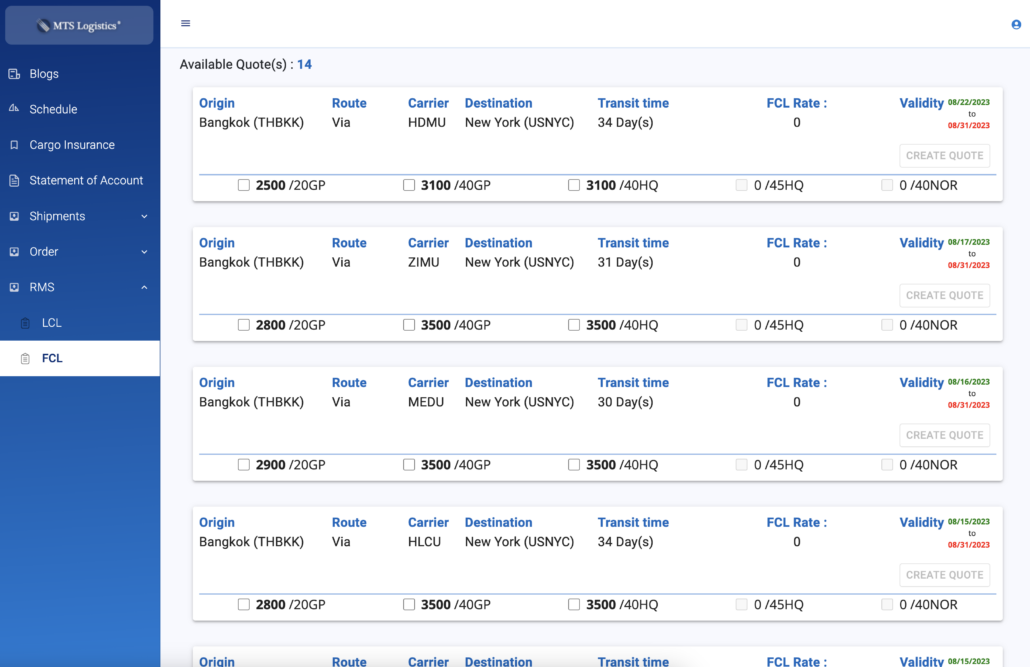
Task: Click Create Quote for MEDU carrier
Action: (x=944, y=435)
